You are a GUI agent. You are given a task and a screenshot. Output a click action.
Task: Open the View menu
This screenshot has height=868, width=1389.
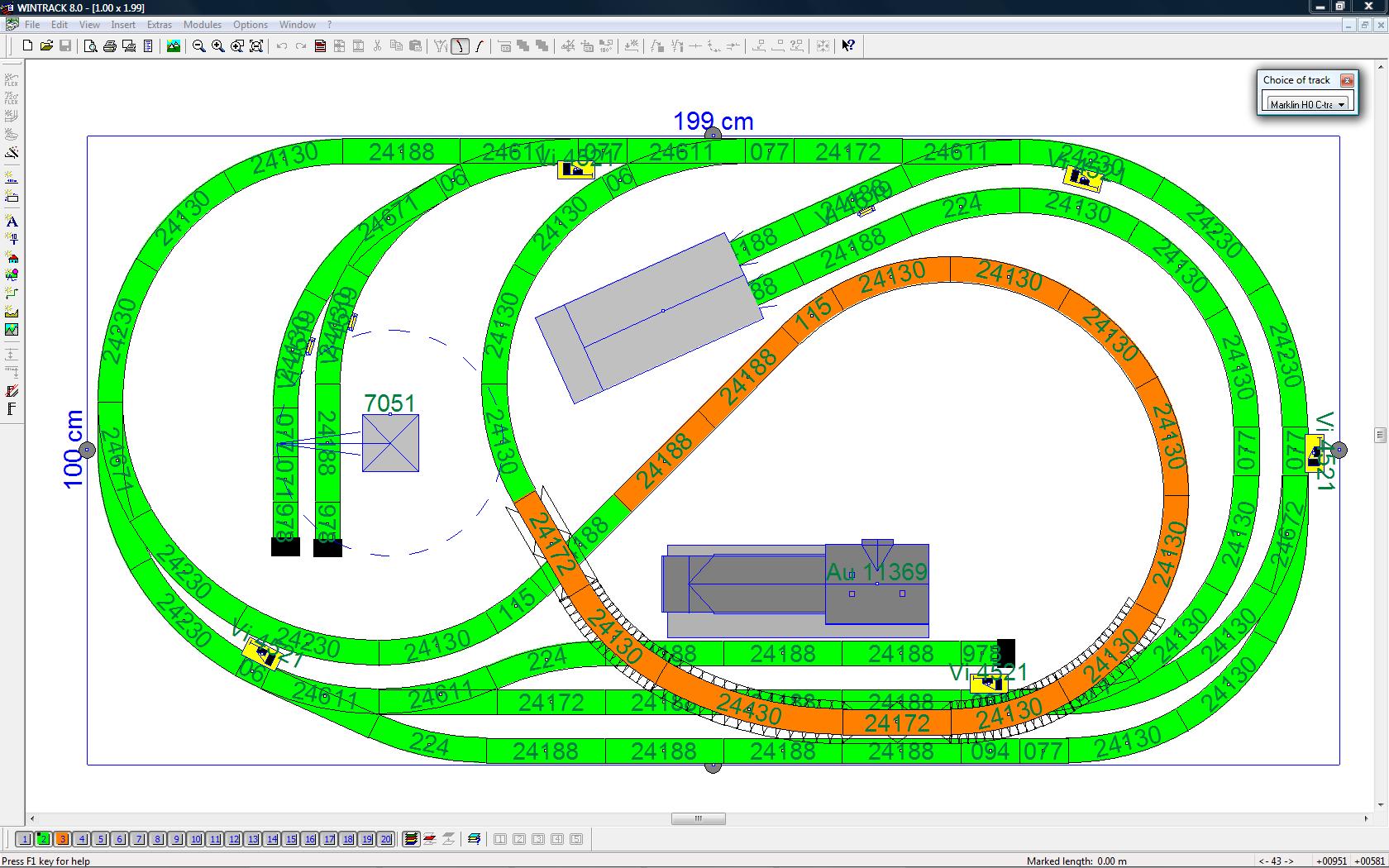[x=89, y=25]
